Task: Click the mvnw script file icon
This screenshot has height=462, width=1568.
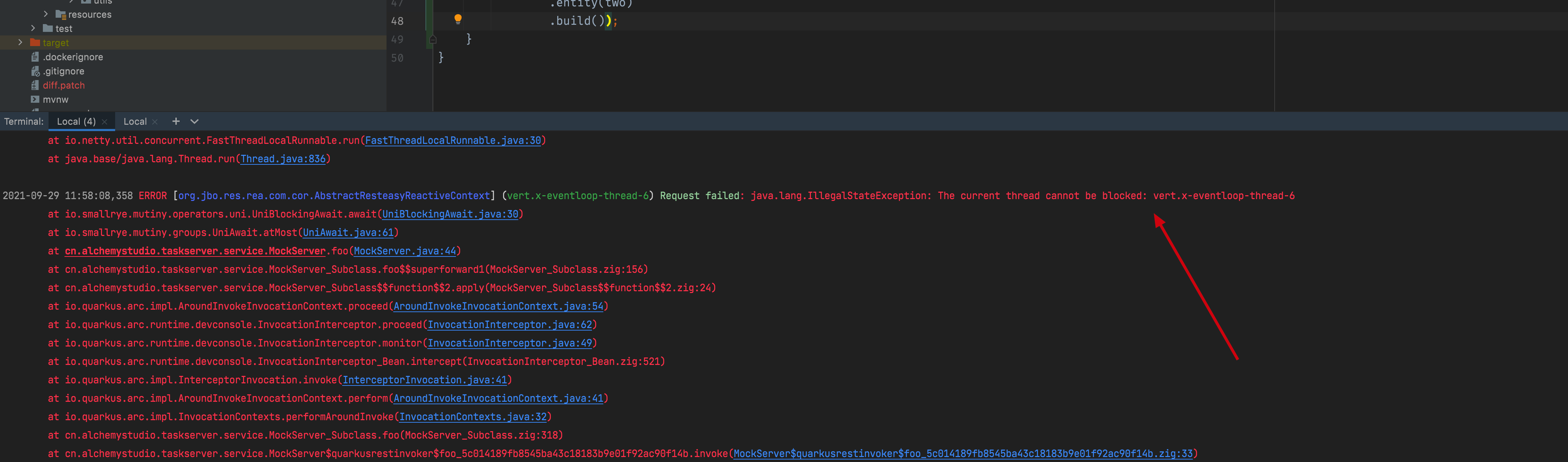Action: coord(35,99)
